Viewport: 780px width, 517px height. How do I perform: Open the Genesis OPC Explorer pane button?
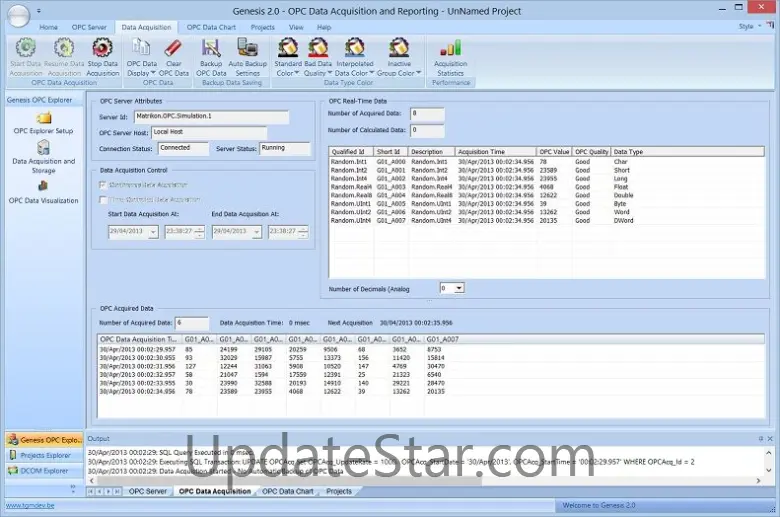tap(44, 440)
